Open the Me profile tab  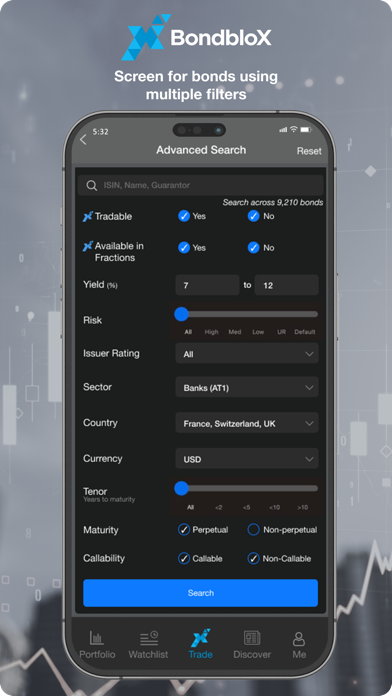pos(299,645)
